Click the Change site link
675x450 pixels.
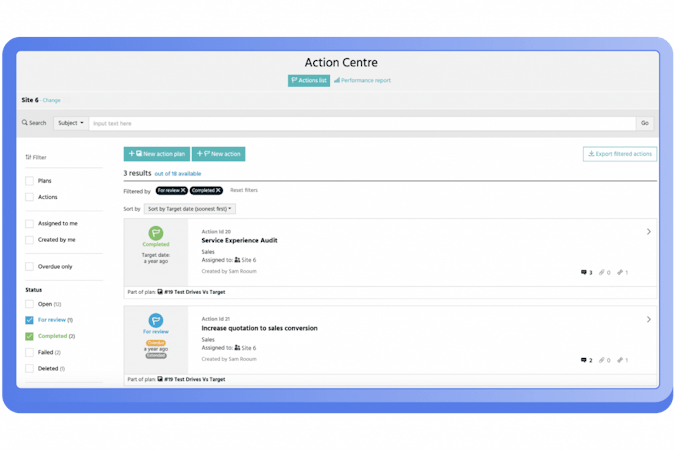(52, 100)
